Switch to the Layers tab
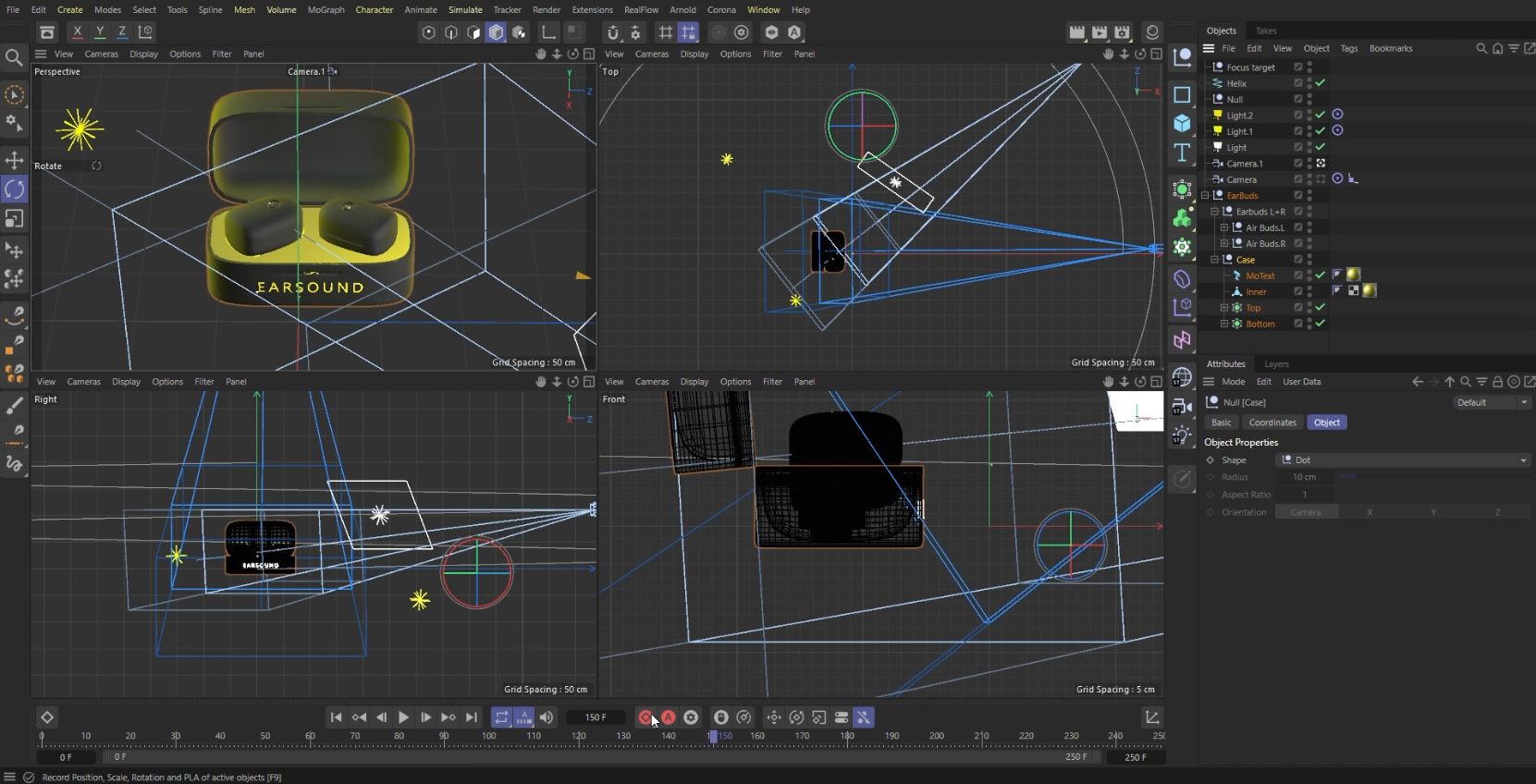The width and height of the screenshot is (1536, 784). (x=1276, y=364)
